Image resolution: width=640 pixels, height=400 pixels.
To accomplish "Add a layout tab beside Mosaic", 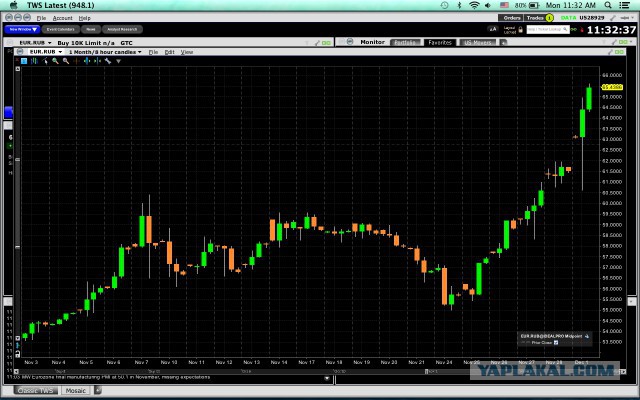I will point(98,390).
